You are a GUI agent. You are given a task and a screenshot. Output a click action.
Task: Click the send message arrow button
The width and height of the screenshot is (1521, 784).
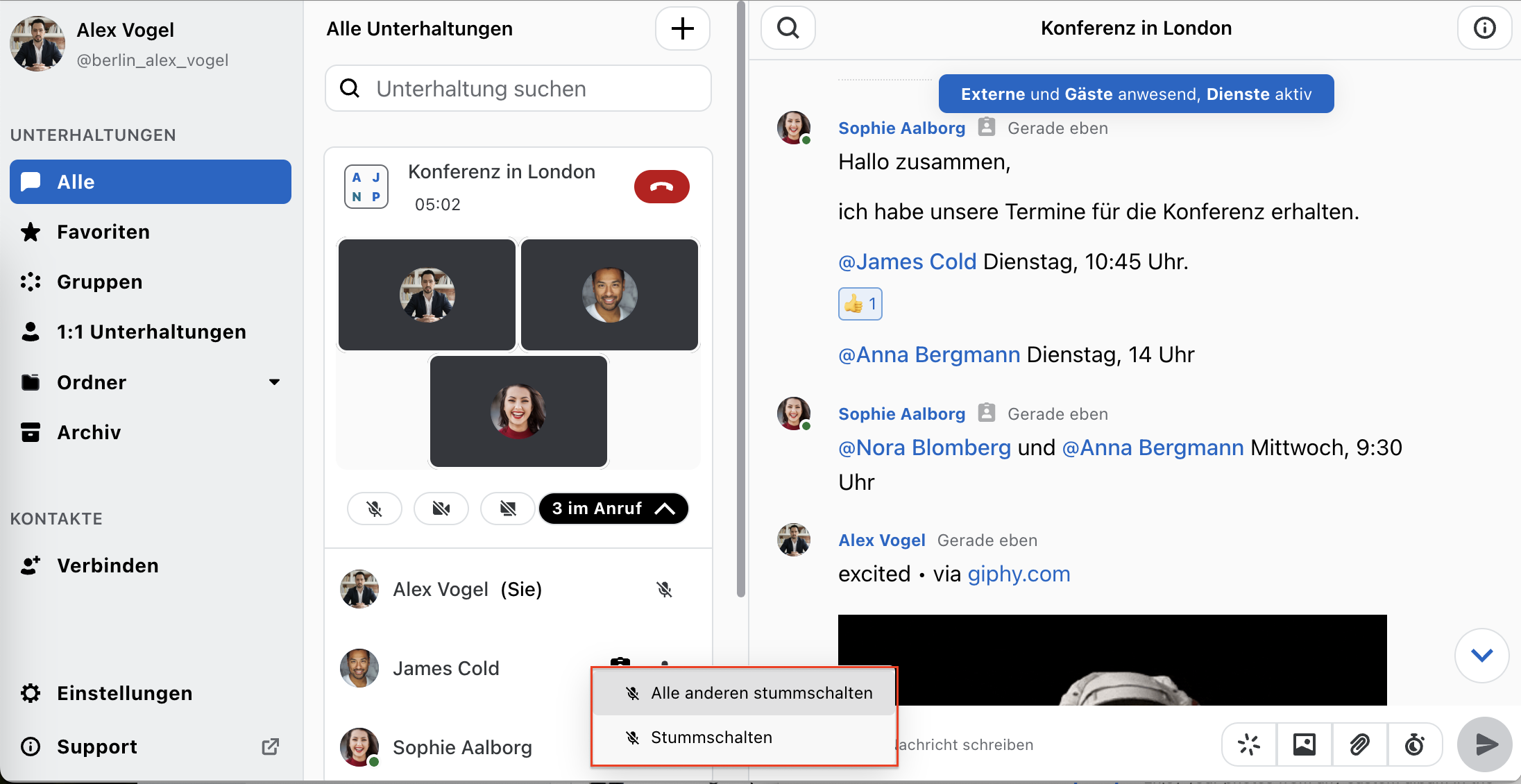(1485, 744)
